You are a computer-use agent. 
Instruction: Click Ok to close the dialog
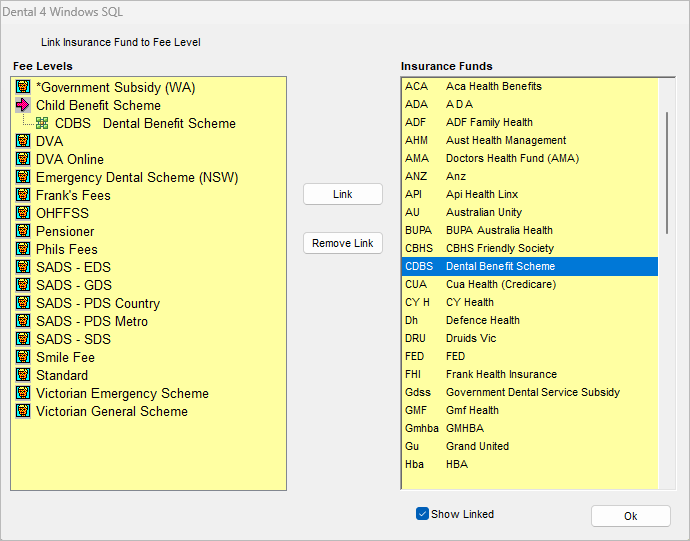(631, 516)
